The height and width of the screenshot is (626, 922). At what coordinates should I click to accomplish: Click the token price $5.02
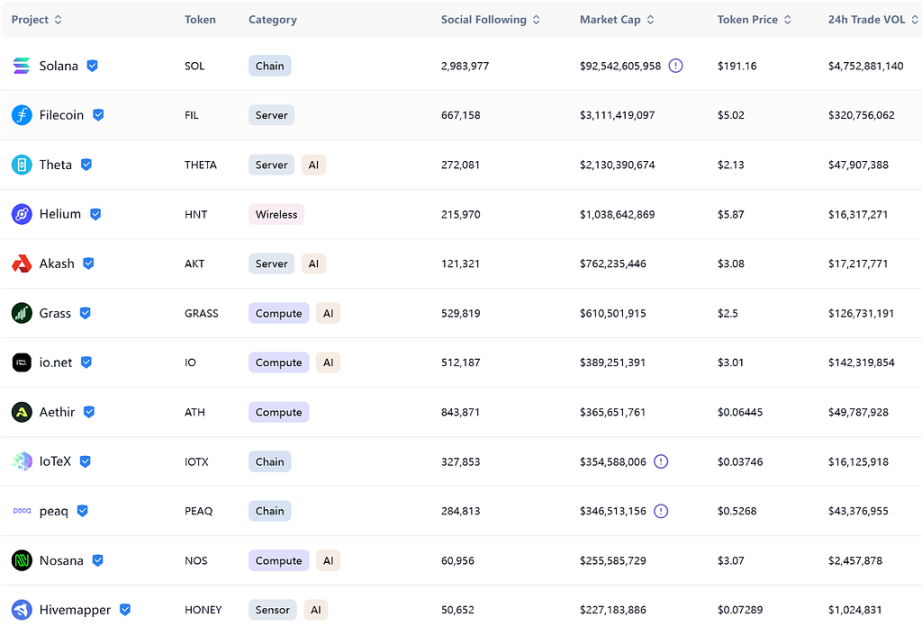pyautogui.click(x=731, y=115)
